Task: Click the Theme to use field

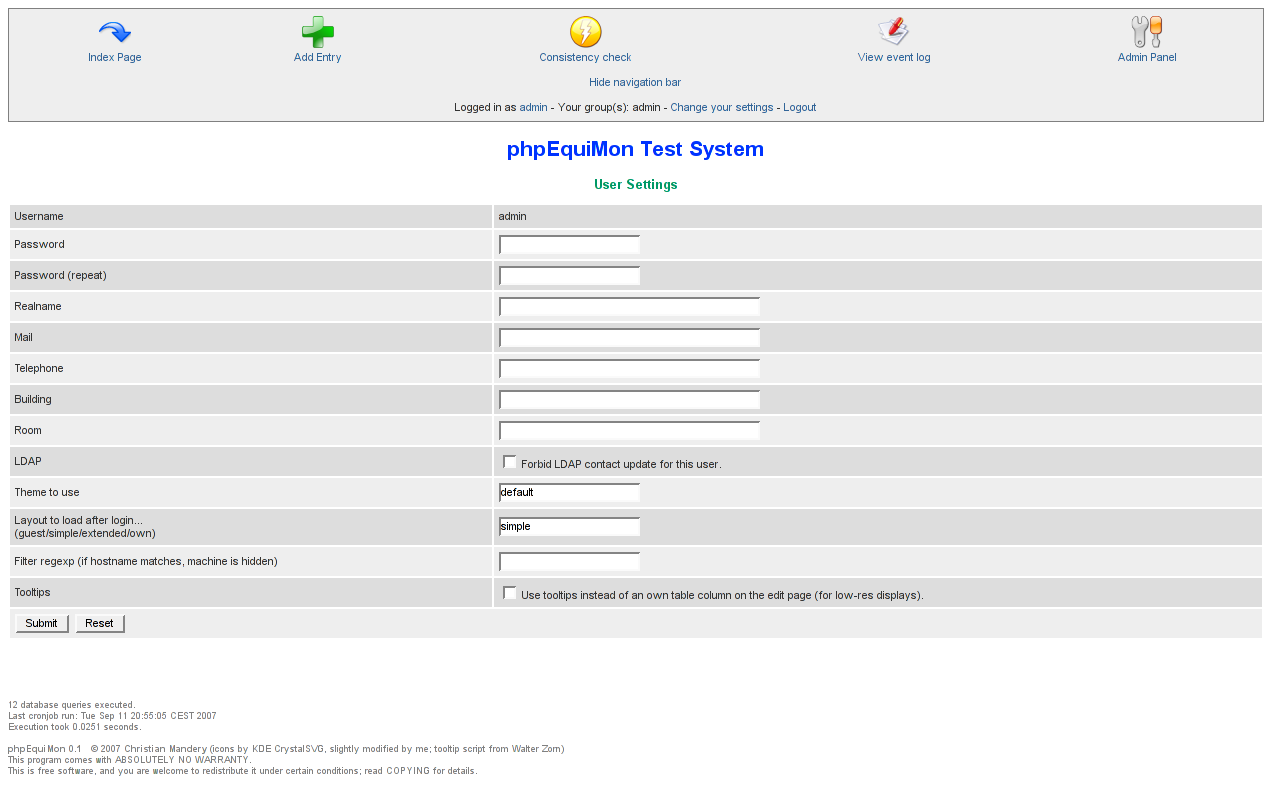Action: click(569, 493)
